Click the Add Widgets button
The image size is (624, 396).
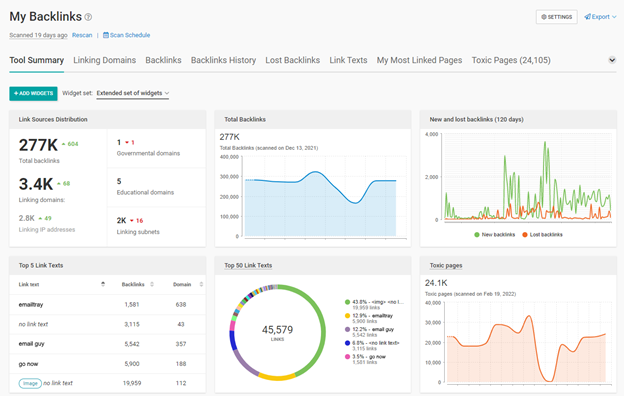pyautogui.click(x=33, y=93)
